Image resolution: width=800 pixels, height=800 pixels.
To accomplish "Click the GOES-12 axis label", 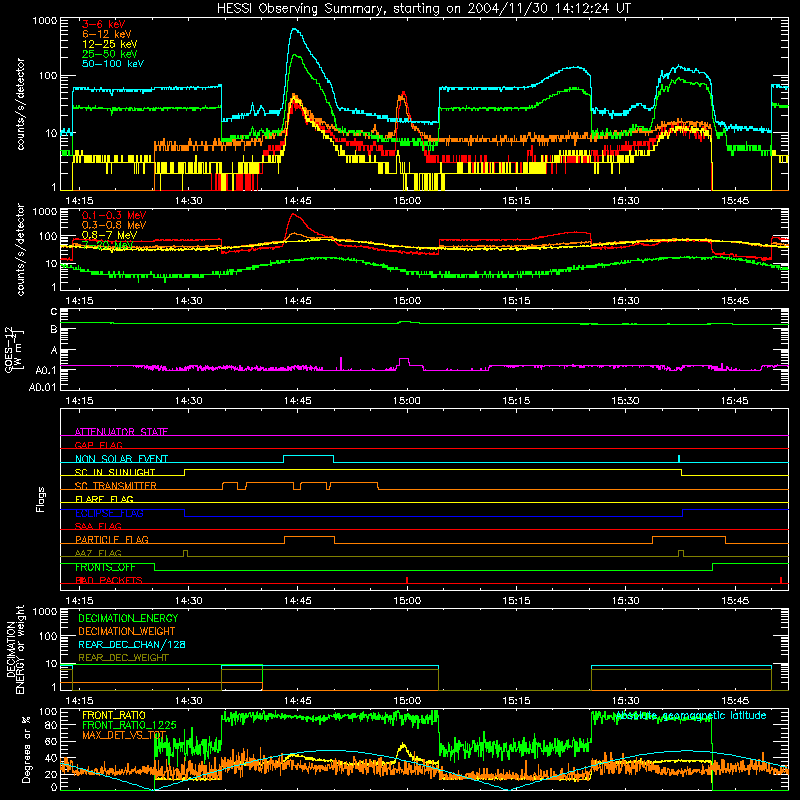I will (x=13, y=349).
